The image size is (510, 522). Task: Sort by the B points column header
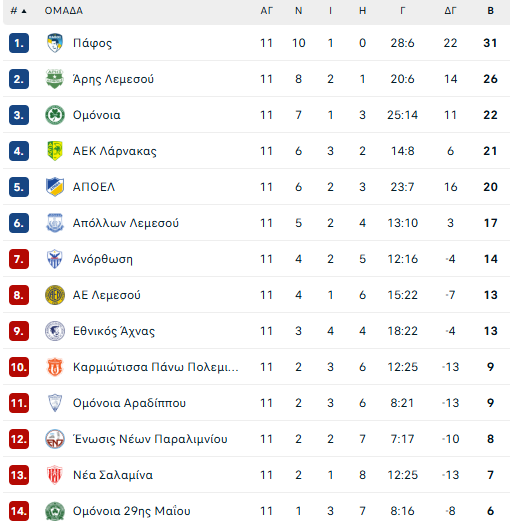coord(490,11)
